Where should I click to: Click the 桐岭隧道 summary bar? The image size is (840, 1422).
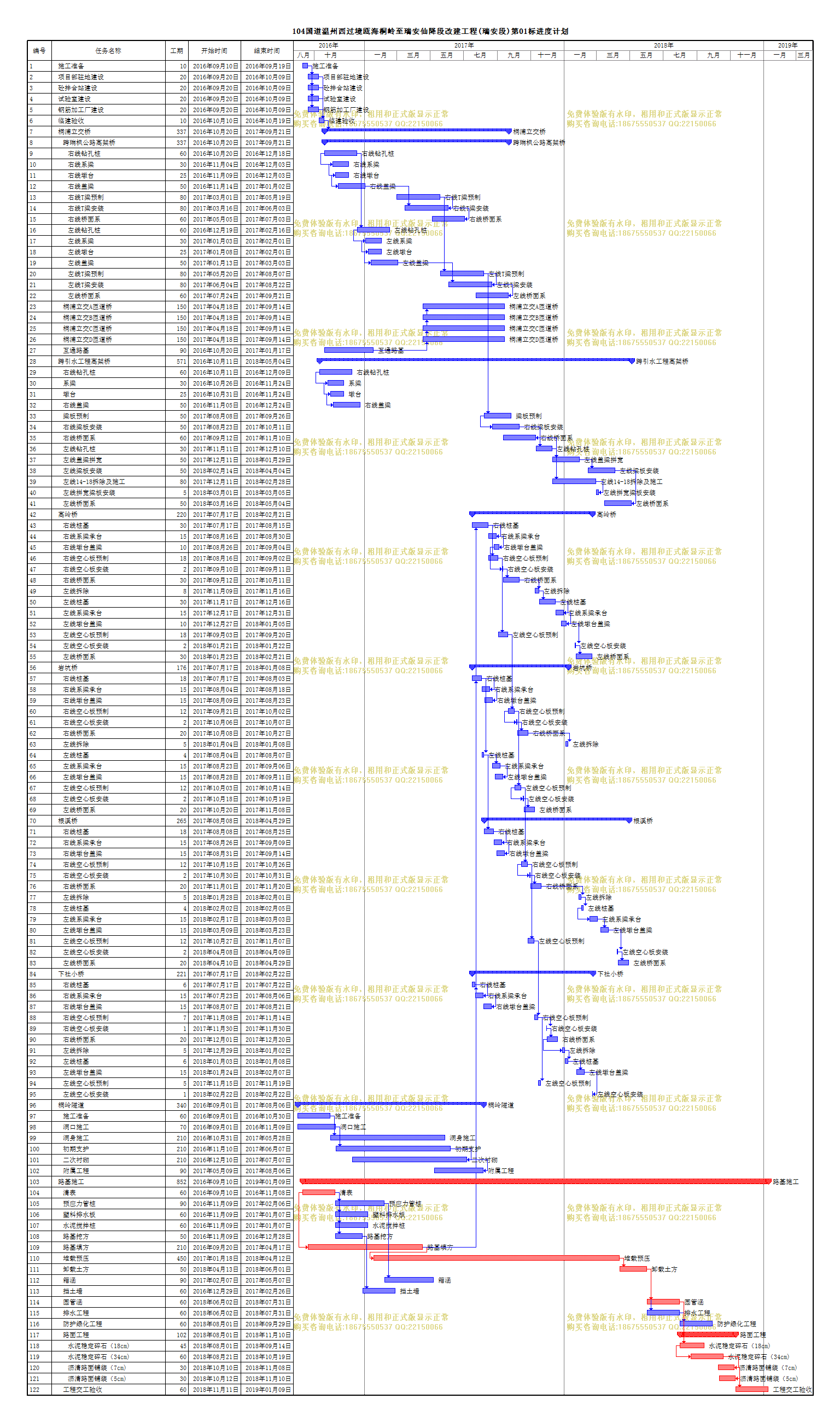click(392, 1104)
